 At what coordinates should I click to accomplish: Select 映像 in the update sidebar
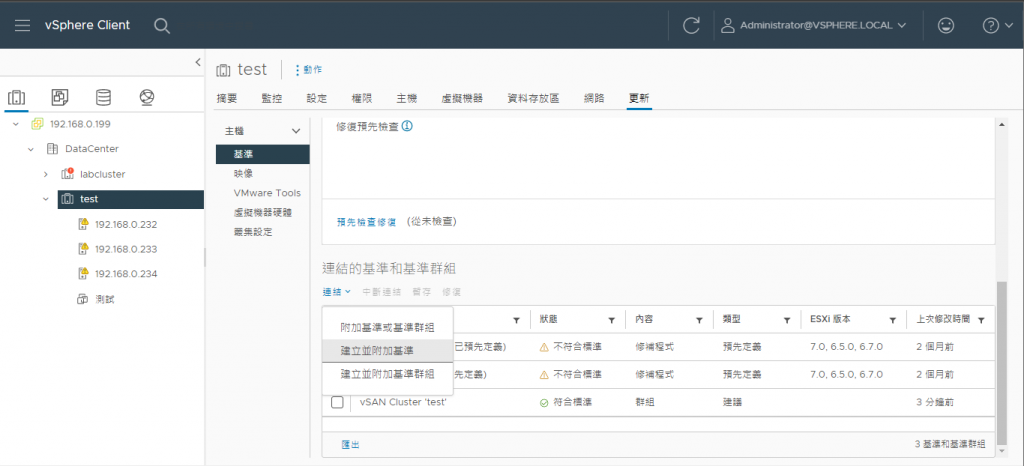click(244, 174)
